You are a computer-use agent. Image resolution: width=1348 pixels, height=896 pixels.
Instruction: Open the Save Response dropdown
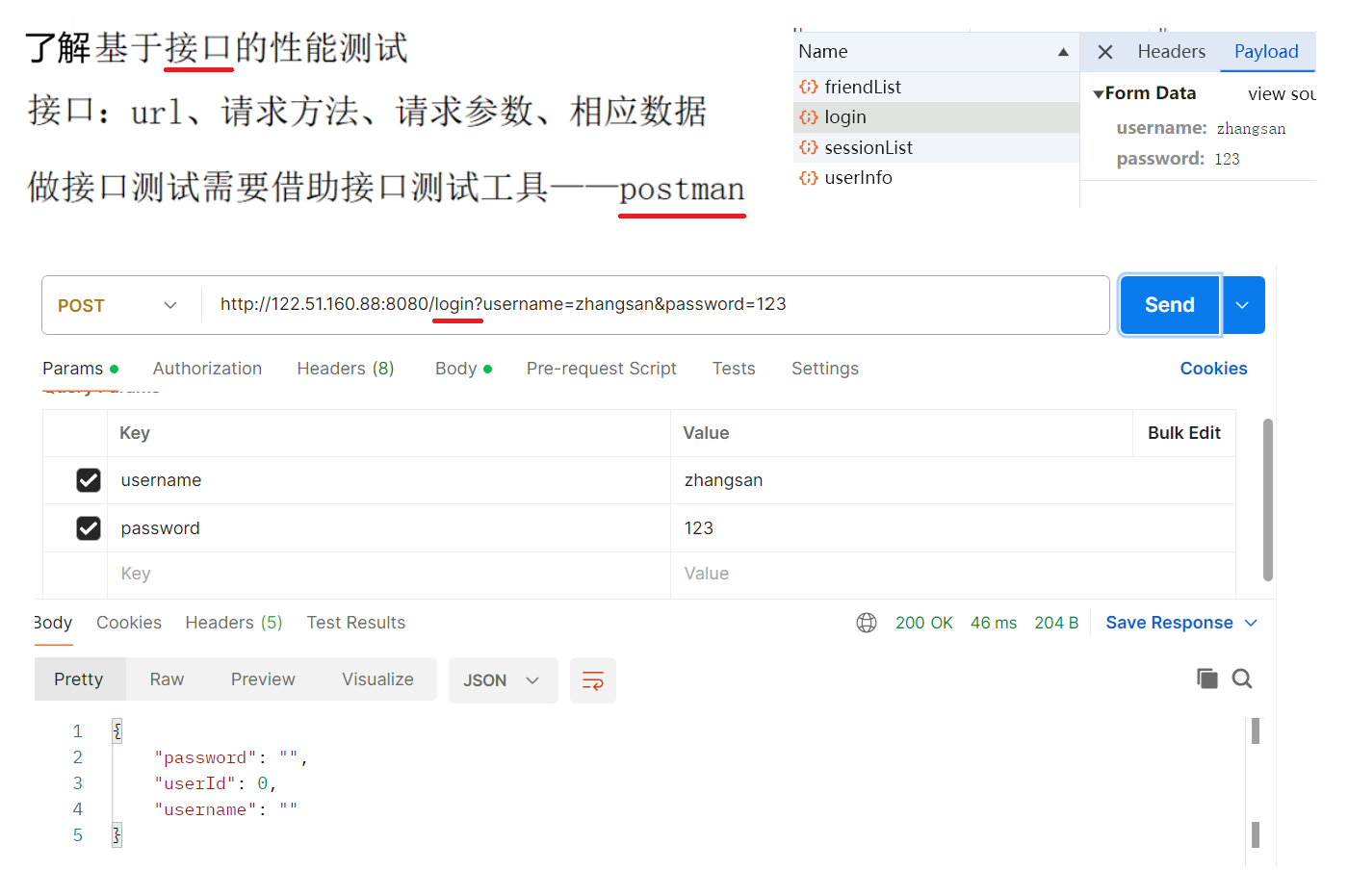pyautogui.click(x=1181, y=623)
